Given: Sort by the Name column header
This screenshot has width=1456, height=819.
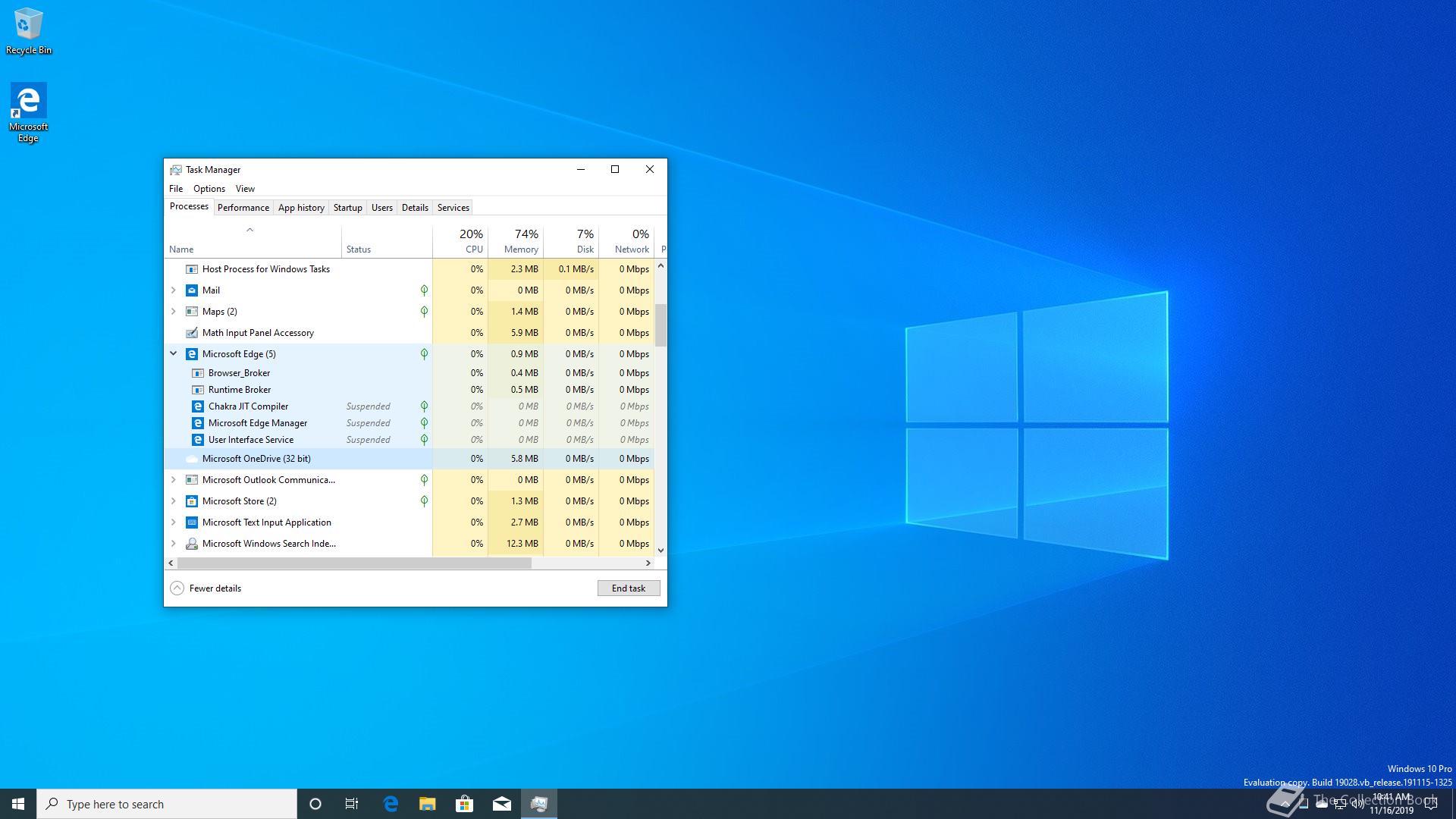Looking at the screenshot, I should (253, 242).
